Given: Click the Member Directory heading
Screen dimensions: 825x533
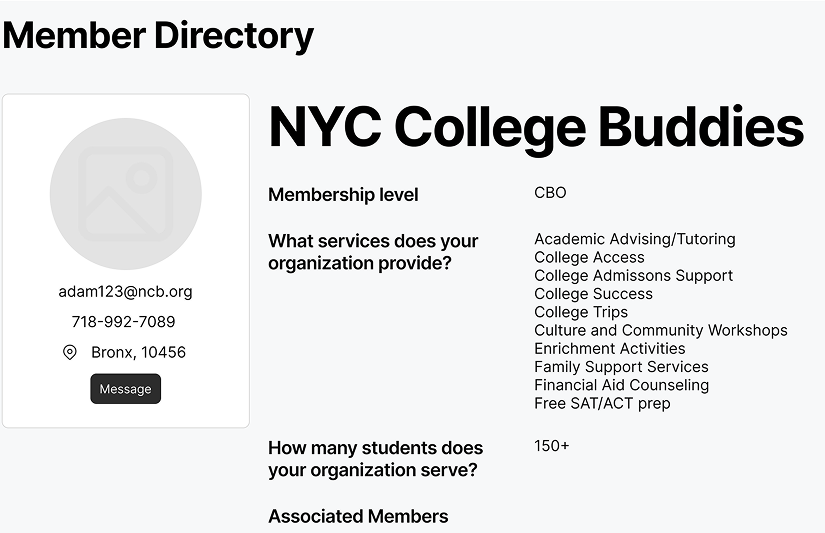Looking at the screenshot, I should click(x=158, y=36).
